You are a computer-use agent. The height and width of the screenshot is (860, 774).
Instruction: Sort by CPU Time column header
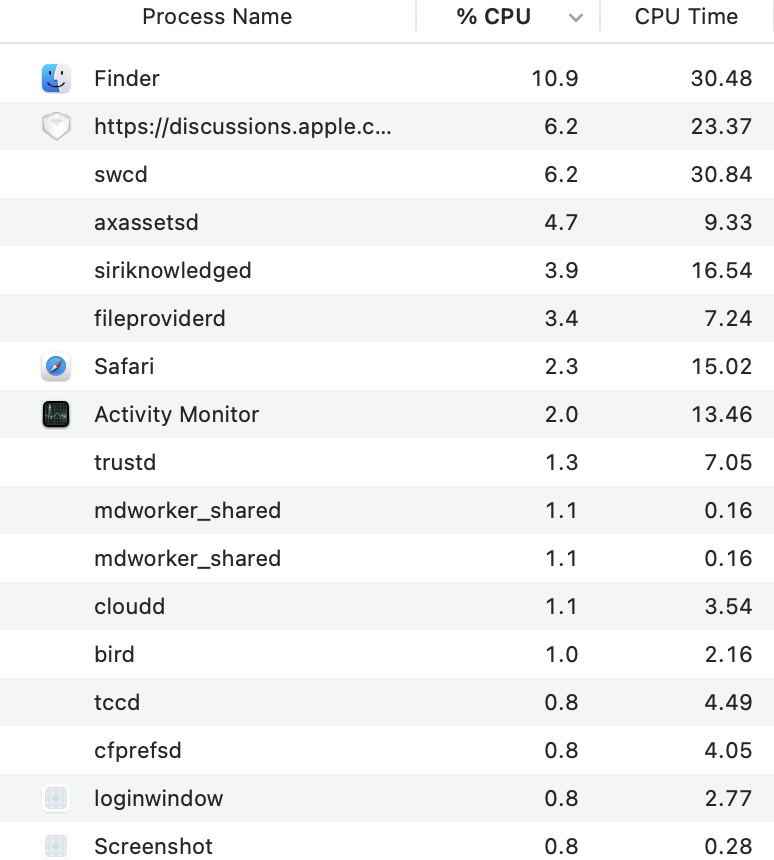coord(686,17)
